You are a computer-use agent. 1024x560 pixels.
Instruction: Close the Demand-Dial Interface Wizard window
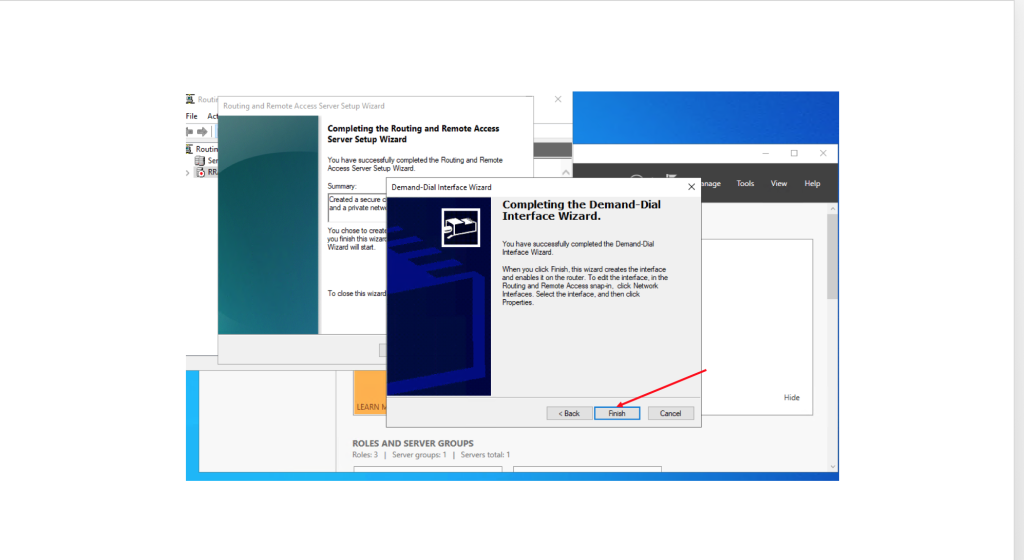690,187
